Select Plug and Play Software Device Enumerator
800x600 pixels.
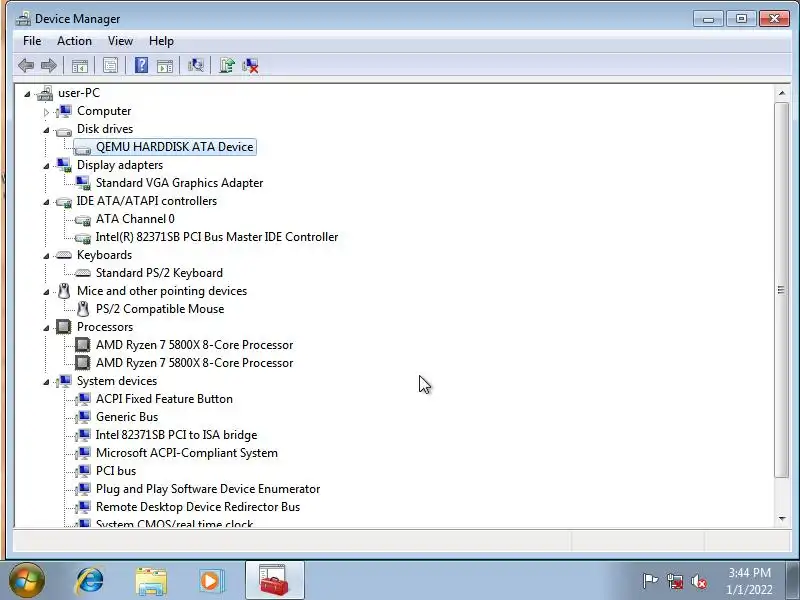coord(208,489)
